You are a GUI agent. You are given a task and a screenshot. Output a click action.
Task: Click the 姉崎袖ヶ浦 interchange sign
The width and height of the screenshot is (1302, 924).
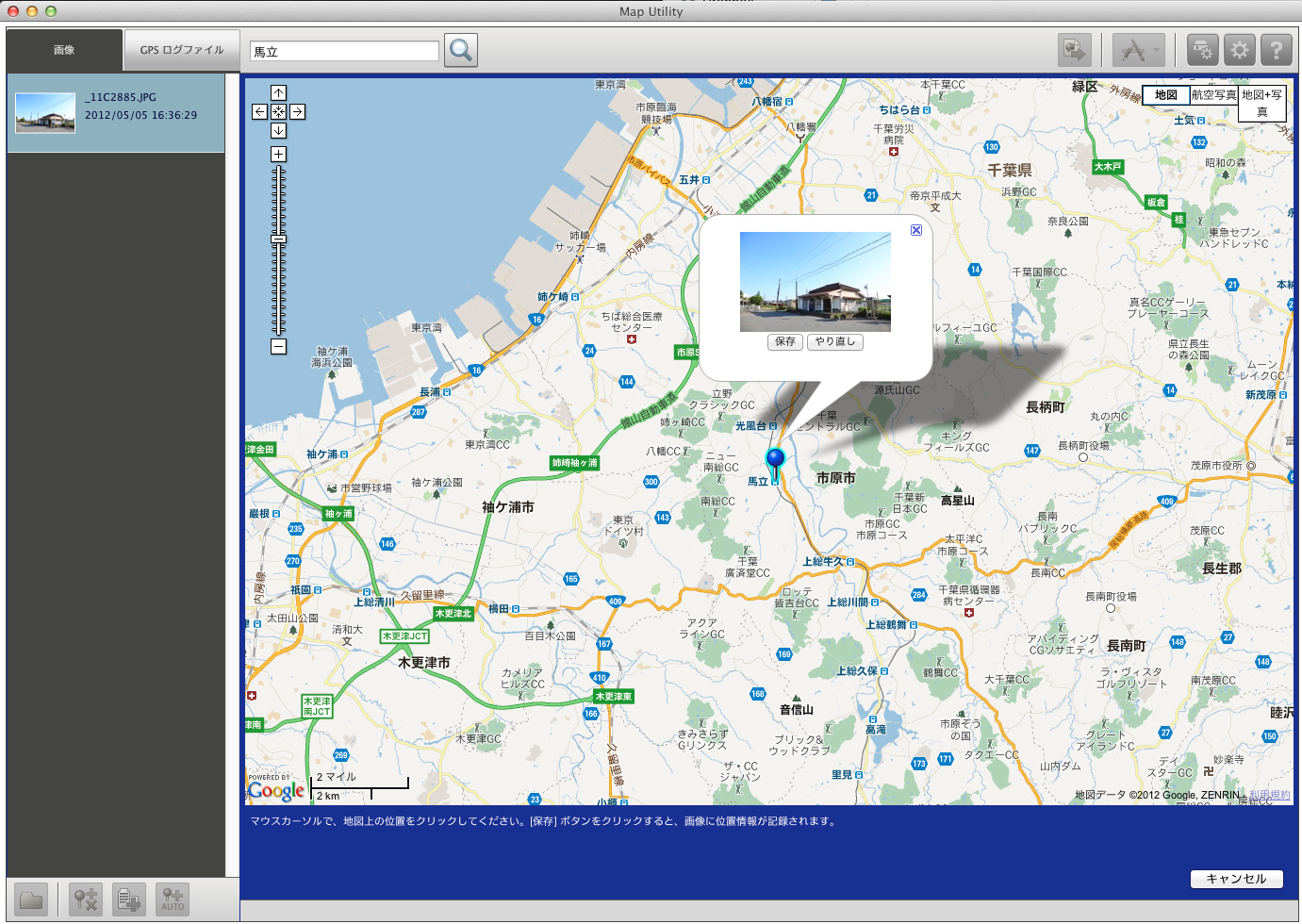pyautogui.click(x=575, y=463)
